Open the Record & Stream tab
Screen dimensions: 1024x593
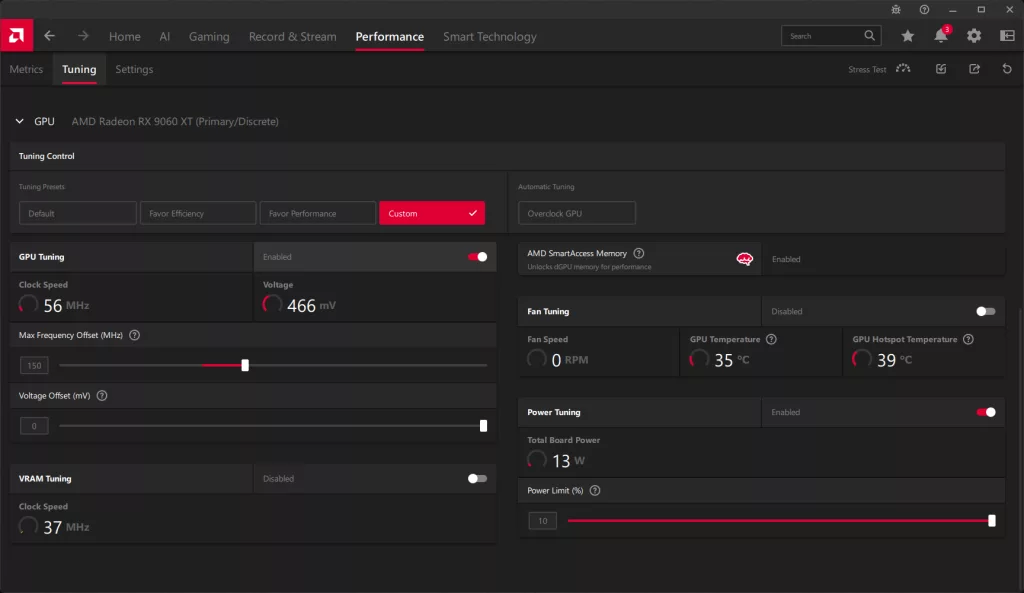[293, 37]
